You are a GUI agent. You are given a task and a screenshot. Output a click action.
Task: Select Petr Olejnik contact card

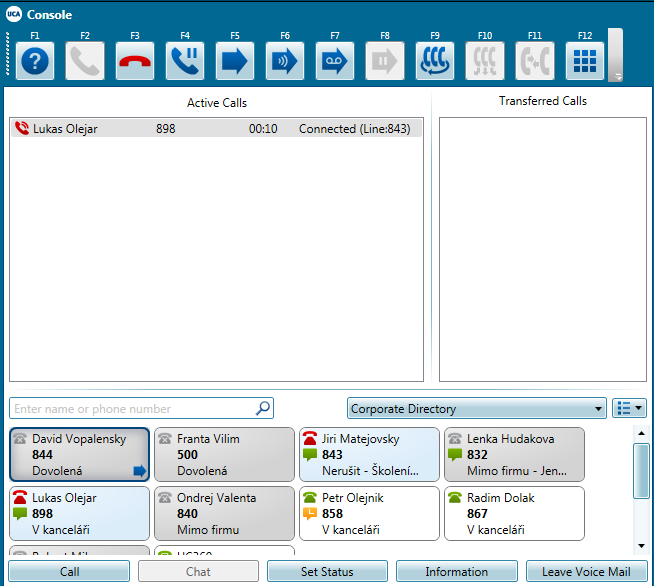pyautogui.click(x=370, y=513)
